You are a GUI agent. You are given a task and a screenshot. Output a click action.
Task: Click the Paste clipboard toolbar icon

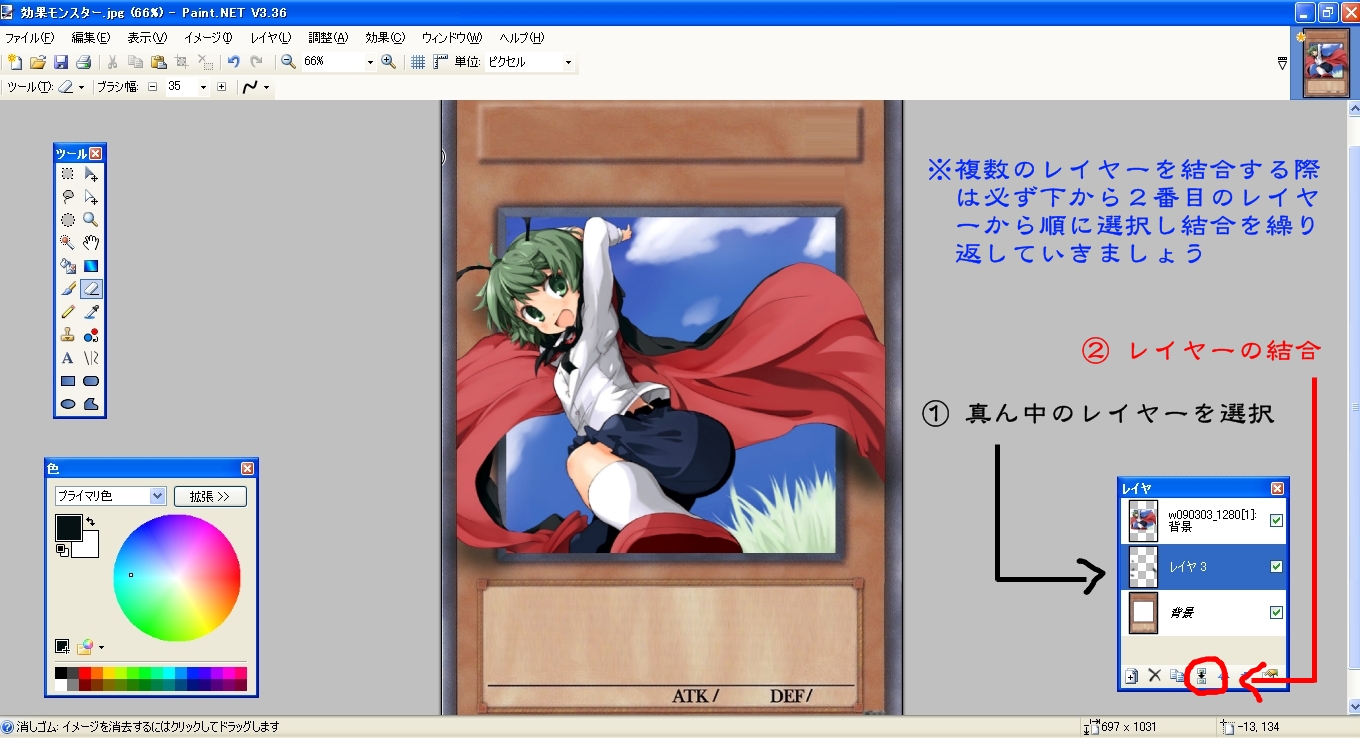158,62
